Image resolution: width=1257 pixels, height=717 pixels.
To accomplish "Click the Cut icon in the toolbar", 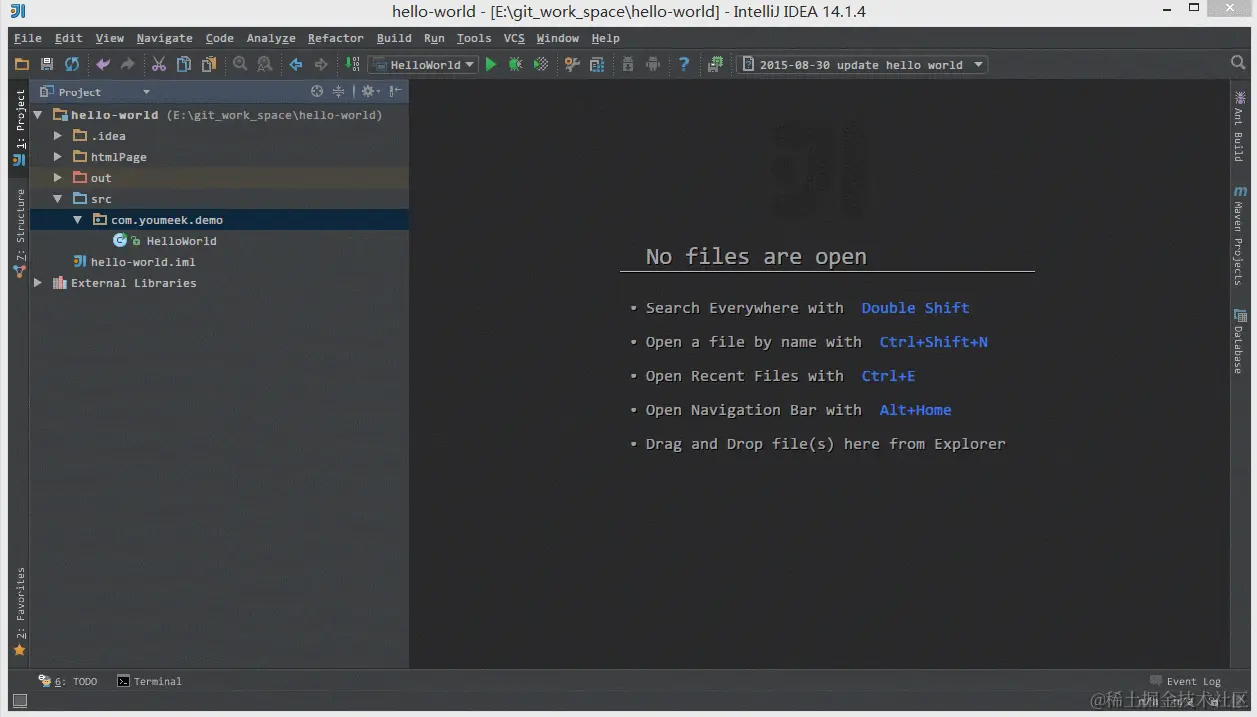I will [x=157, y=63].
